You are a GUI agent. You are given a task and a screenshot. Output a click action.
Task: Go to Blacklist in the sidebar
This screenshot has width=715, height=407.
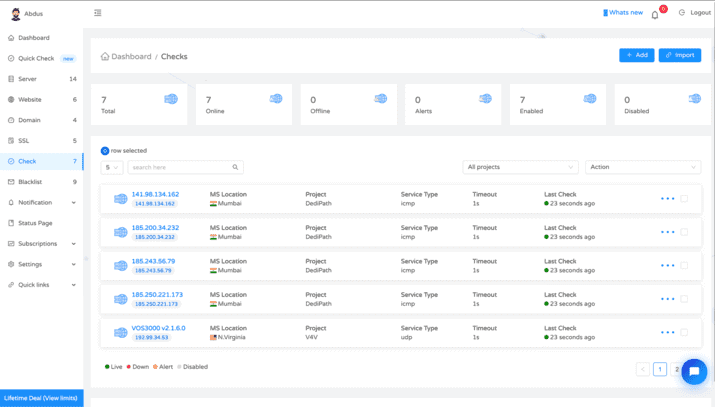(30, 182)
